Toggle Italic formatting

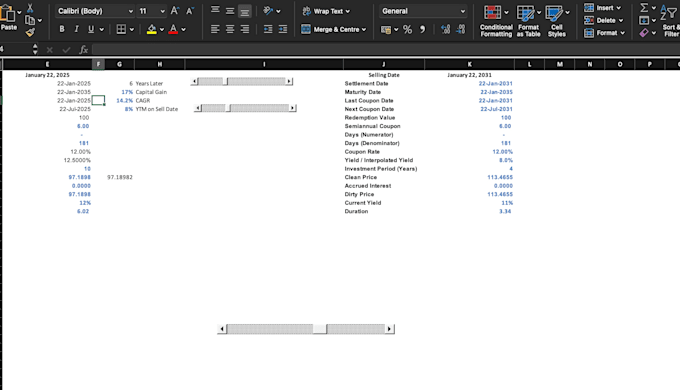[x=76, y=29]
